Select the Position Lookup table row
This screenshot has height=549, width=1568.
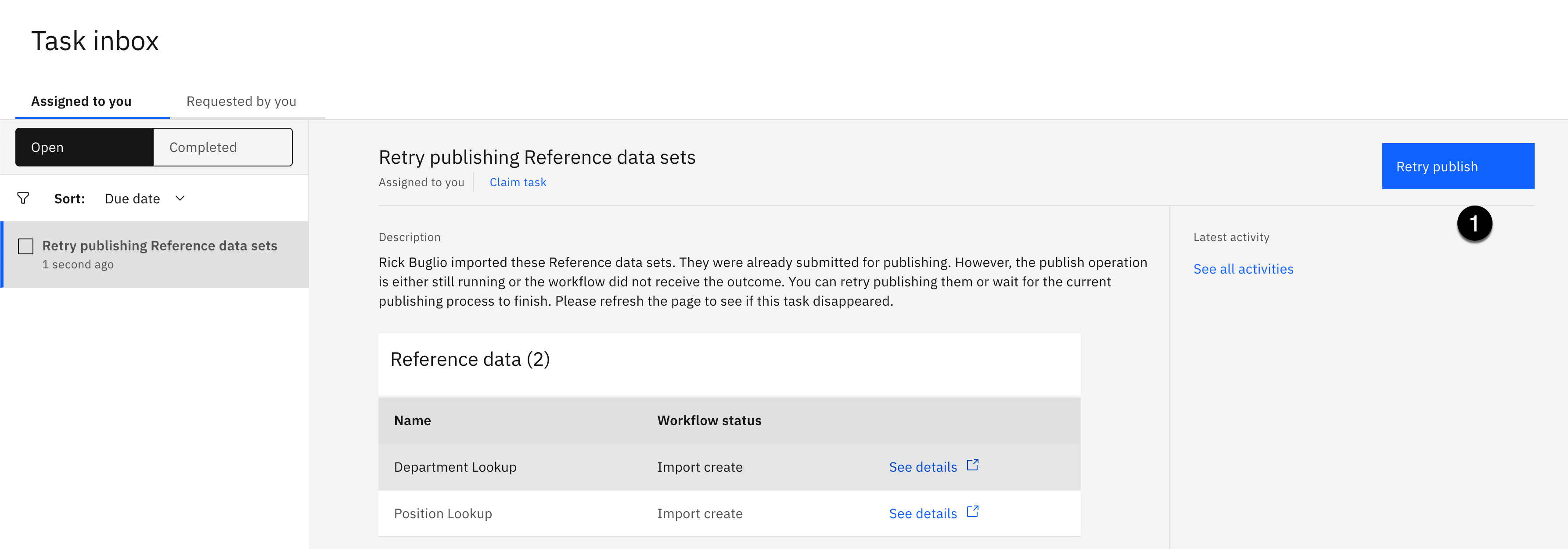(x=442, y=514)
